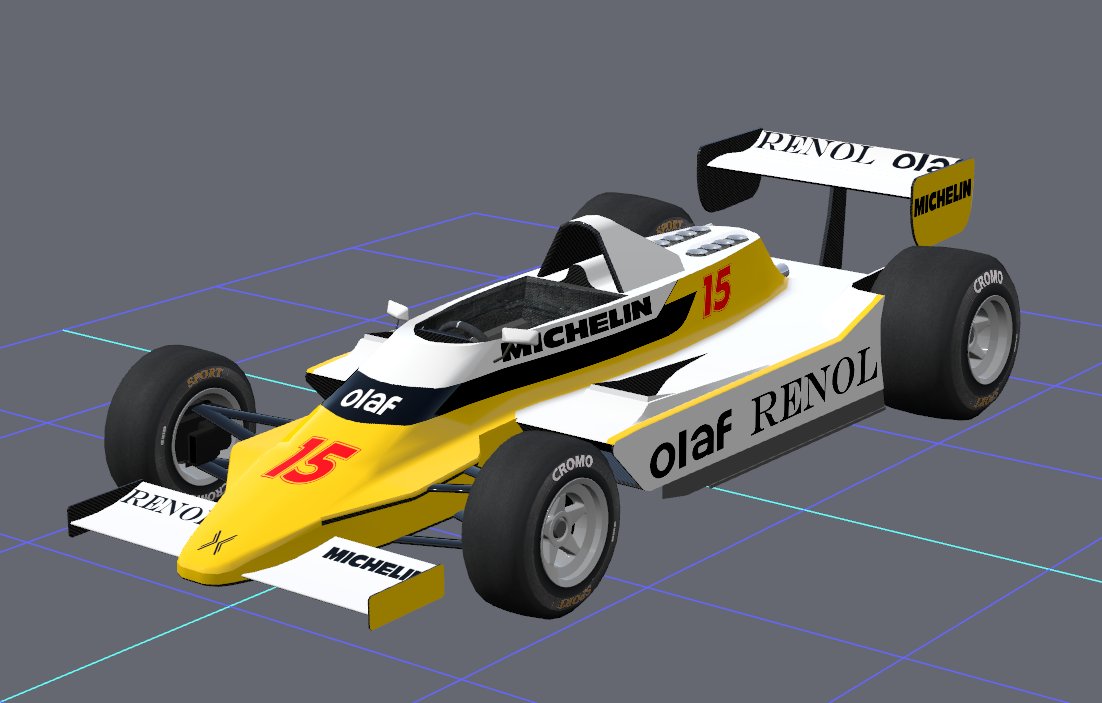Select the olaf text on the rear wing
Image resolution: width=1102 pixels, height=703 pixels.
click(x=926, y=162)
